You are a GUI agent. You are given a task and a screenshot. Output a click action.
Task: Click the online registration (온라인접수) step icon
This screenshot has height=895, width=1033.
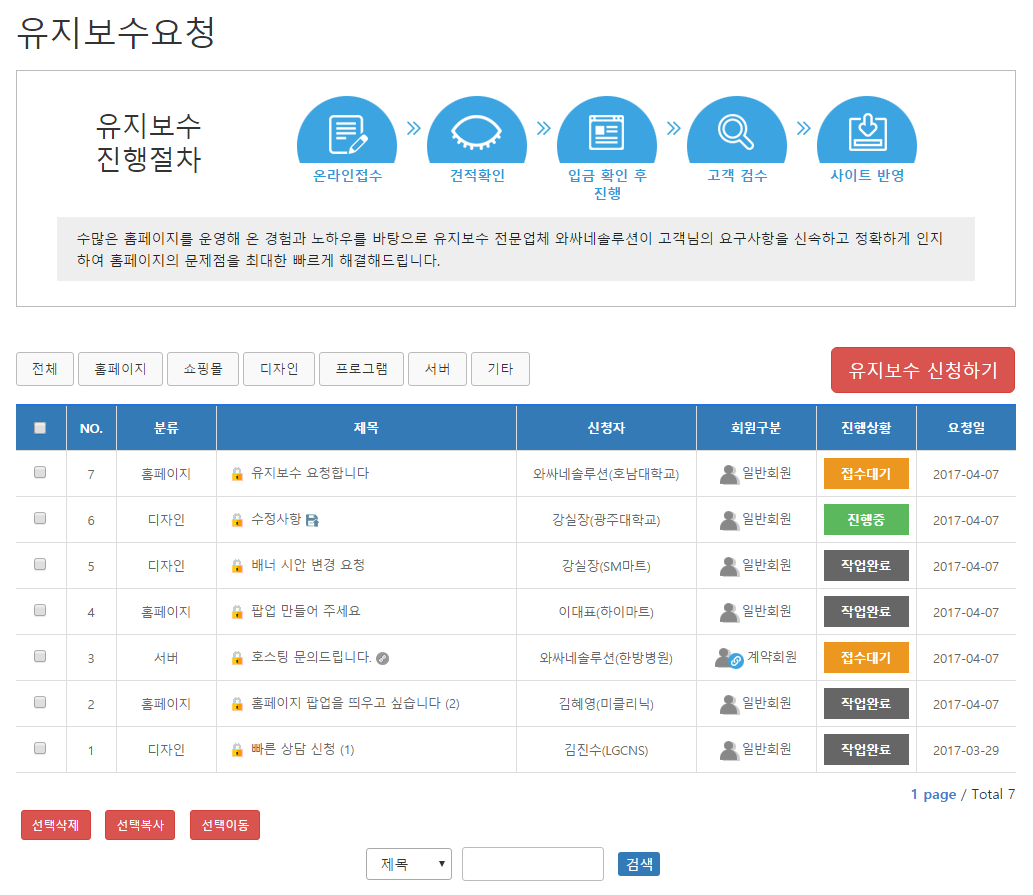pos(347,132)
